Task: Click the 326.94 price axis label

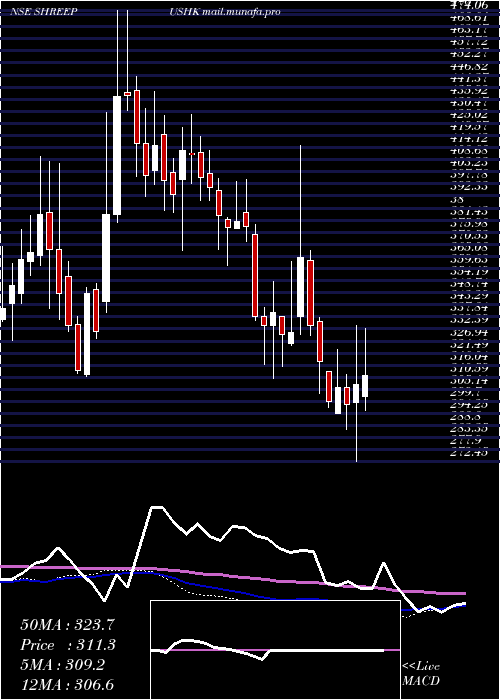Action: [x=469, y=333]
